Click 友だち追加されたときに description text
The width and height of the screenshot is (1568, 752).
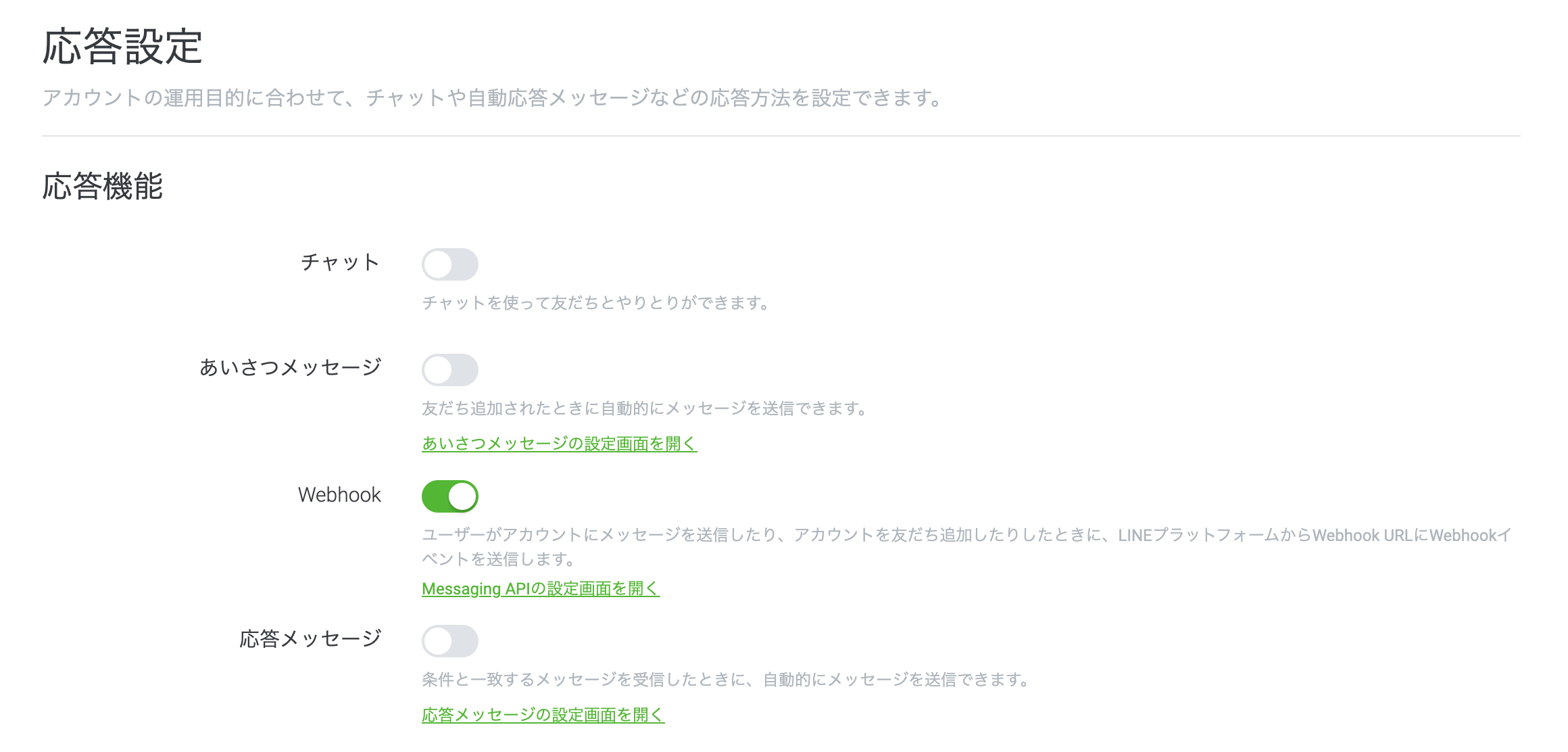(x=645, y=408)
